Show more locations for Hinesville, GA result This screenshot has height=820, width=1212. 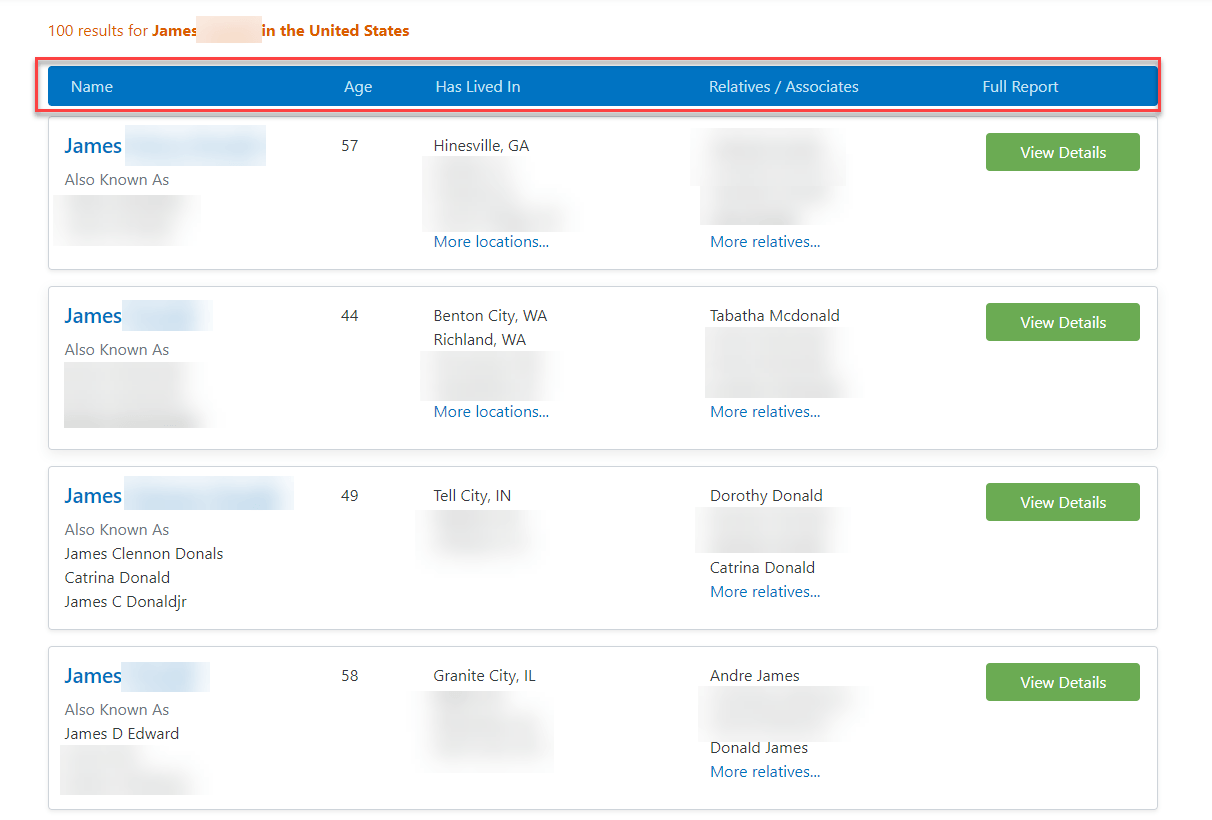491,242
